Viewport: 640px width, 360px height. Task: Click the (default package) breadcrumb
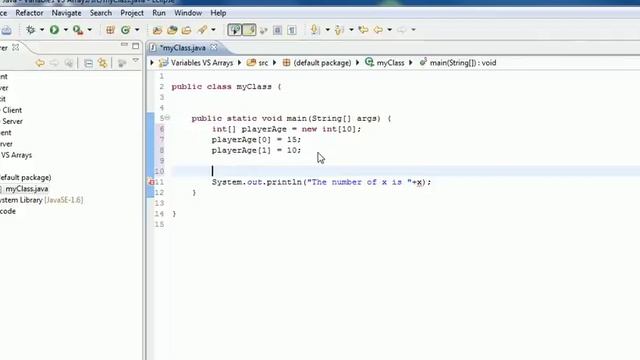pyautogui.click(x=322, y=63)
